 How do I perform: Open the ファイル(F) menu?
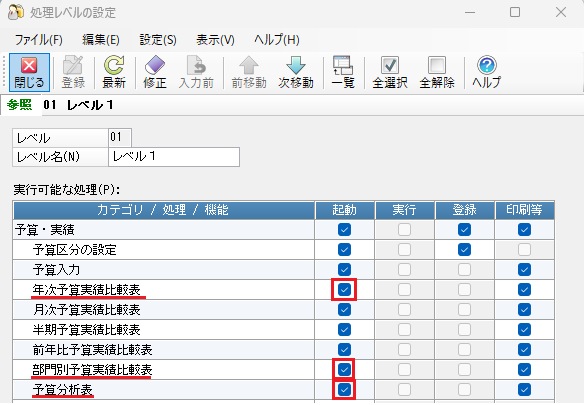click(38, 39)
